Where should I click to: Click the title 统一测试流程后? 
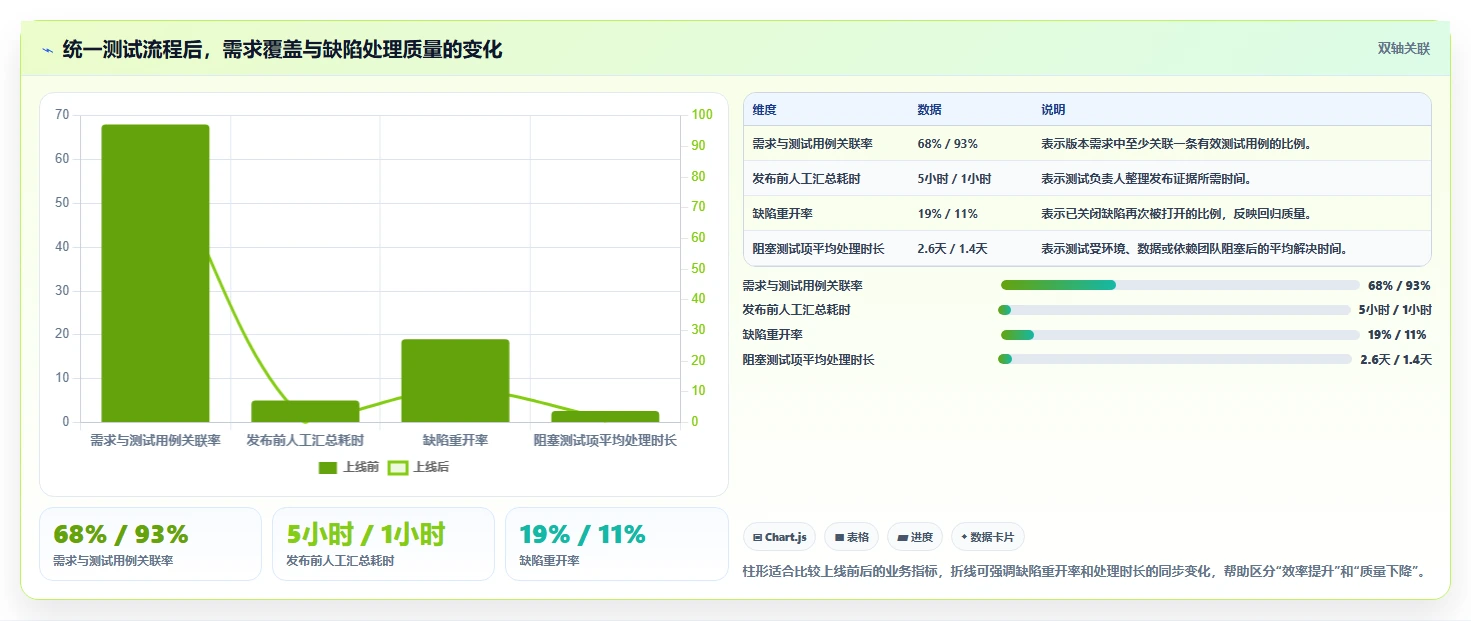point(282,49)
